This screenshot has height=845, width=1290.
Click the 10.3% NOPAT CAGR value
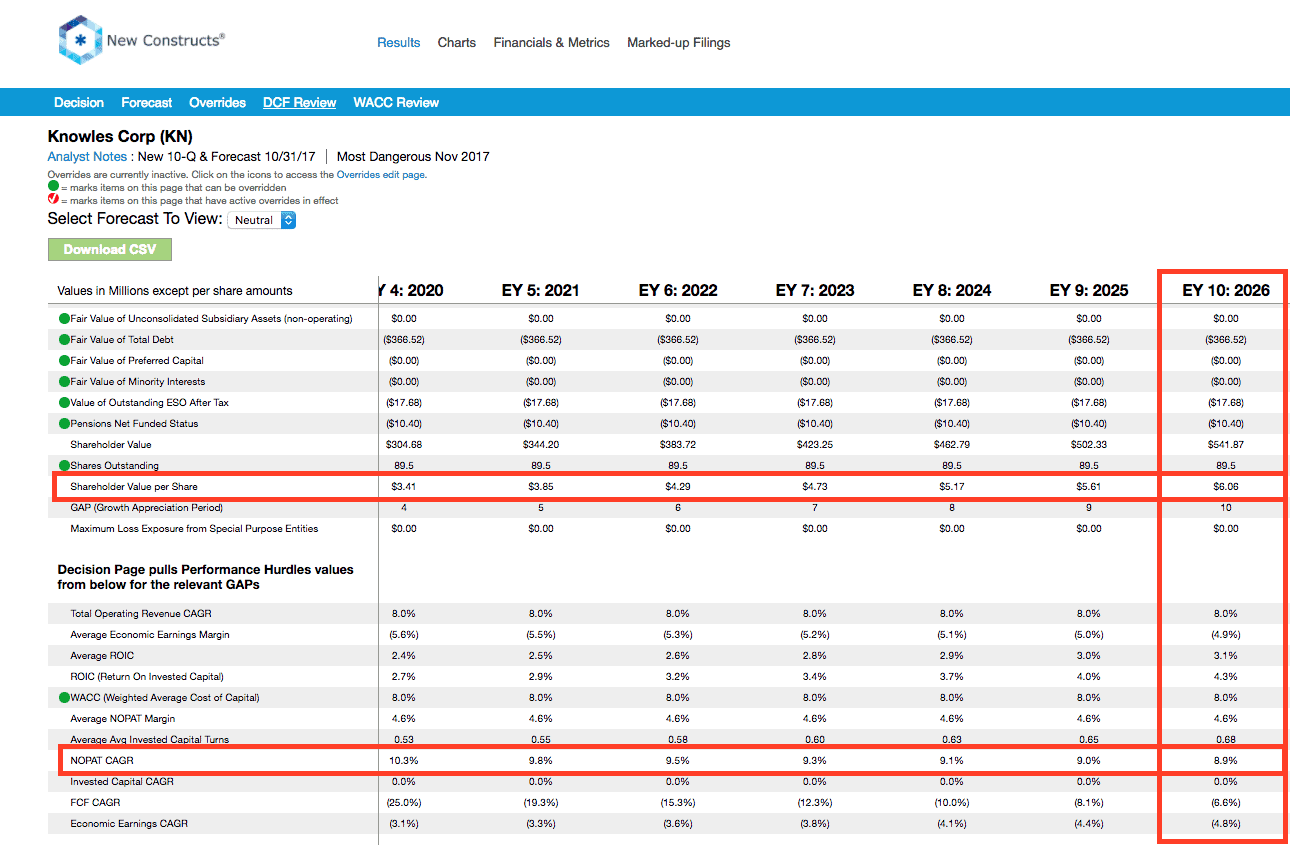[x=405, y=761]
